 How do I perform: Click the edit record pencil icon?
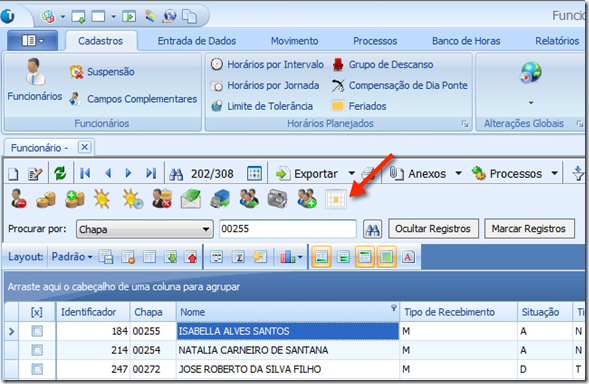[x=35, y=174]
